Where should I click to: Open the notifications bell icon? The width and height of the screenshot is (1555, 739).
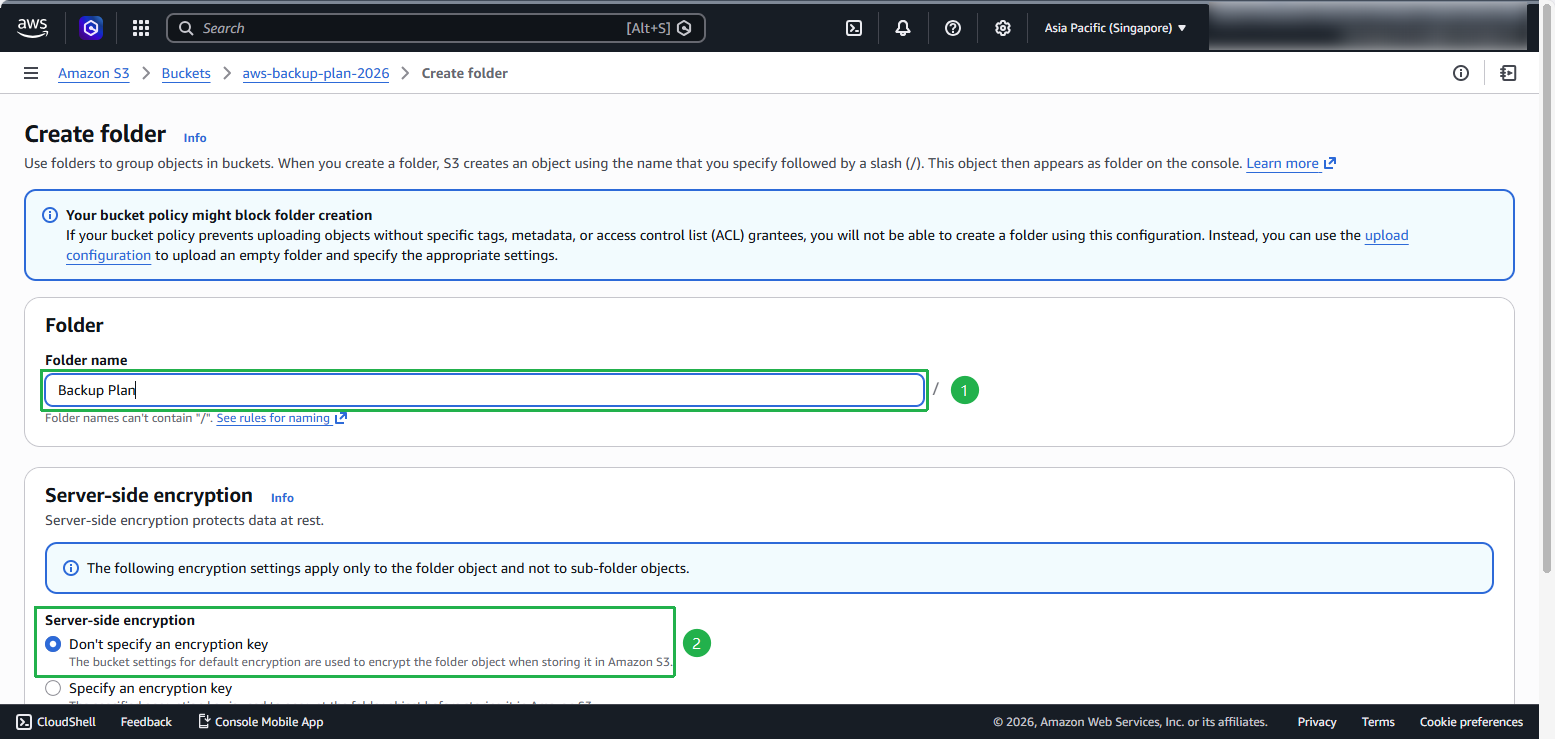click(x=903, y=28)
